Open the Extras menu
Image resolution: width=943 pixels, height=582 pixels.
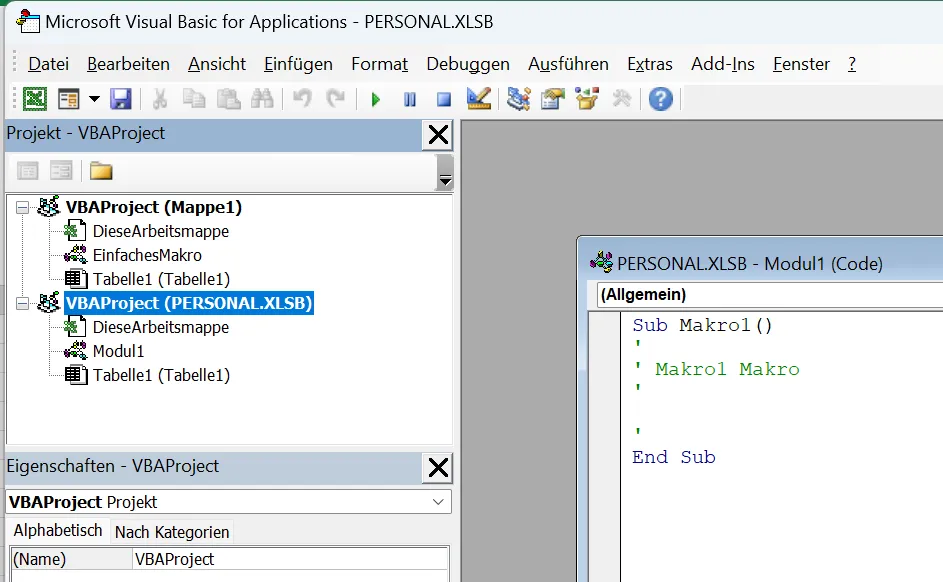pos(650,64)
